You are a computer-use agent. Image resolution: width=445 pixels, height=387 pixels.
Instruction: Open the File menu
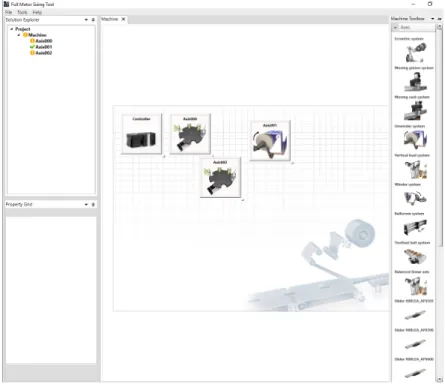tap(9, 12)
